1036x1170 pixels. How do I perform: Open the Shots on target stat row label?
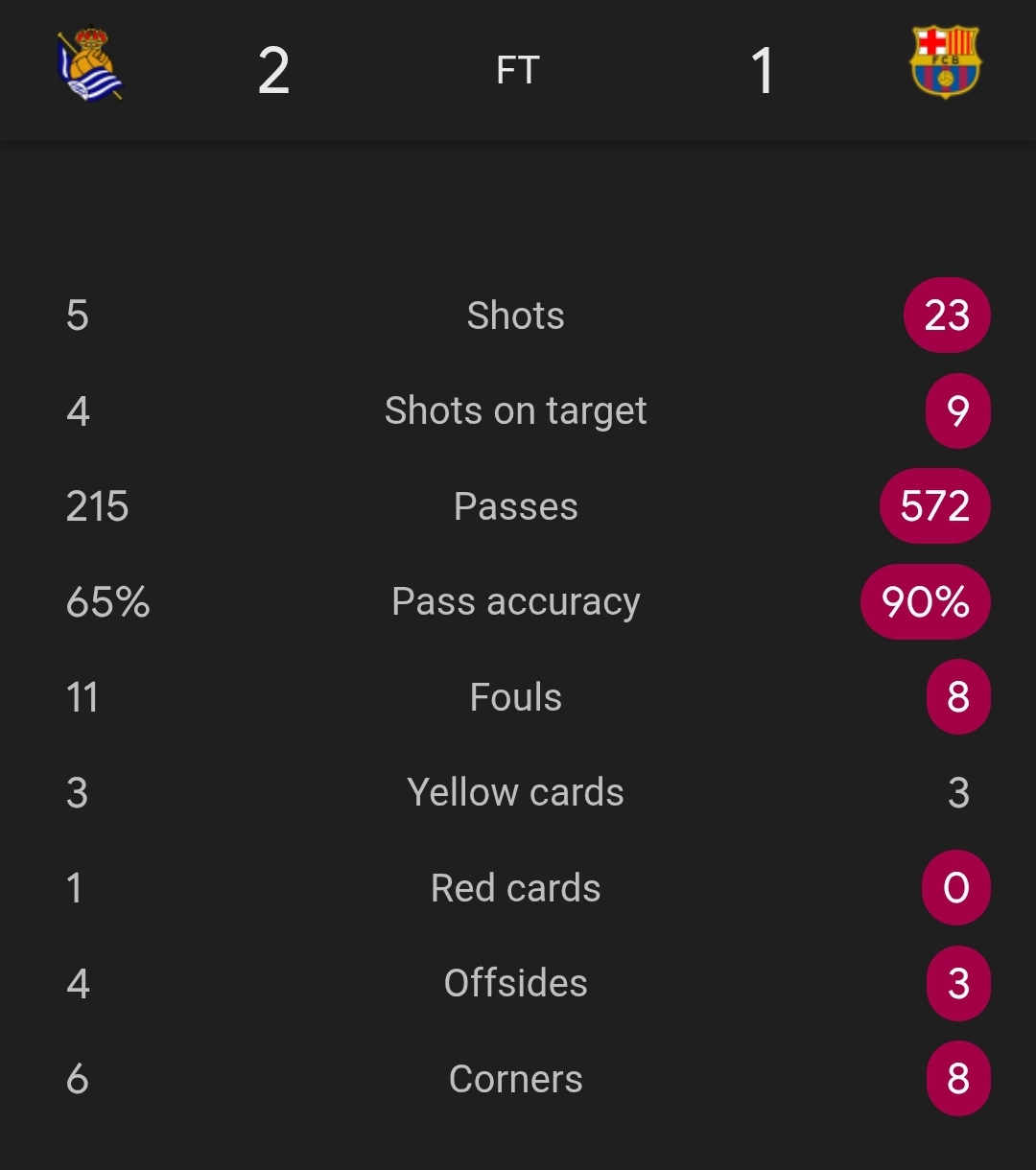516,411
